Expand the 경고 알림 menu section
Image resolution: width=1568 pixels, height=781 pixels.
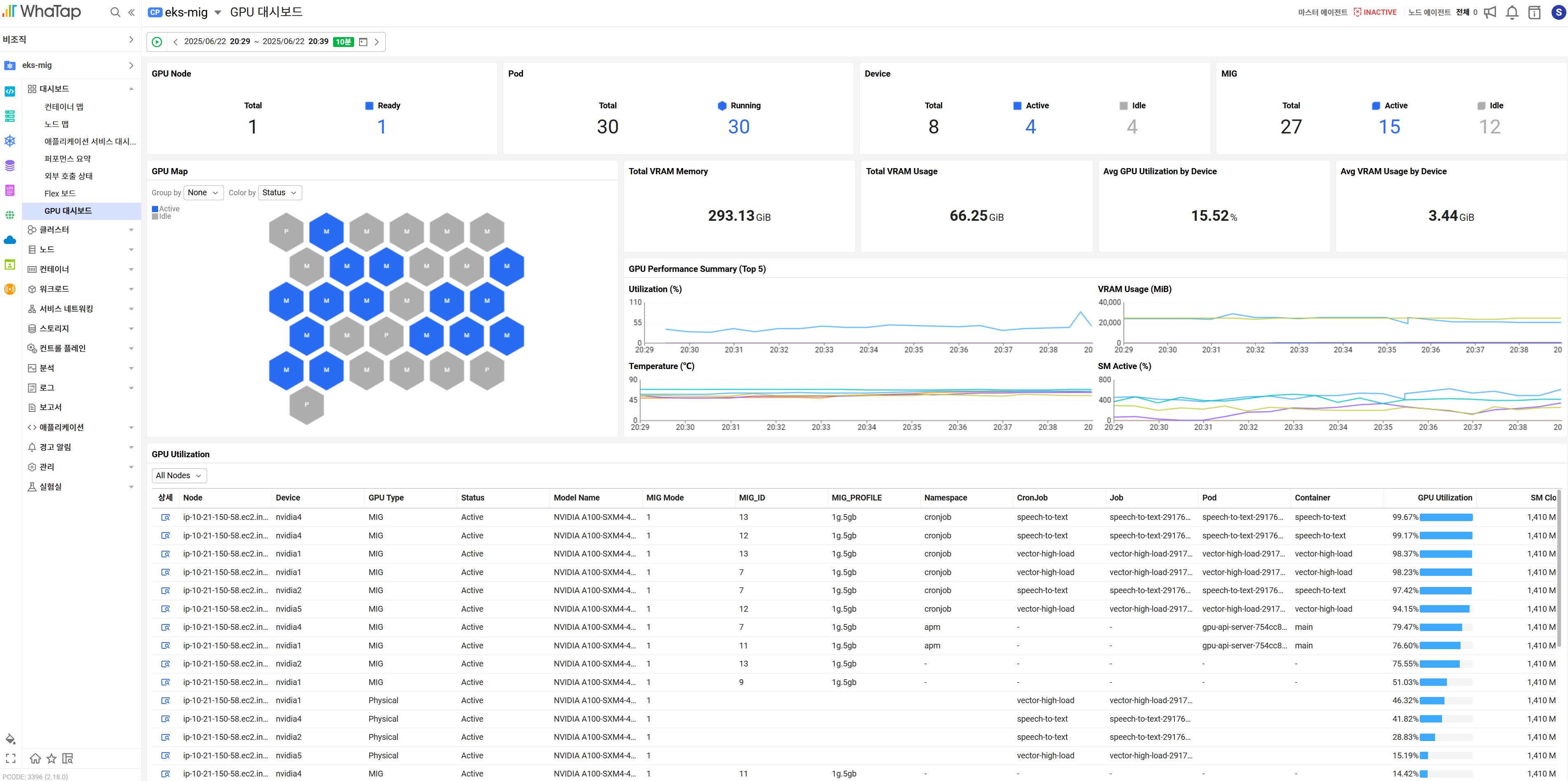pyautogui.click(x=131, y=447)
